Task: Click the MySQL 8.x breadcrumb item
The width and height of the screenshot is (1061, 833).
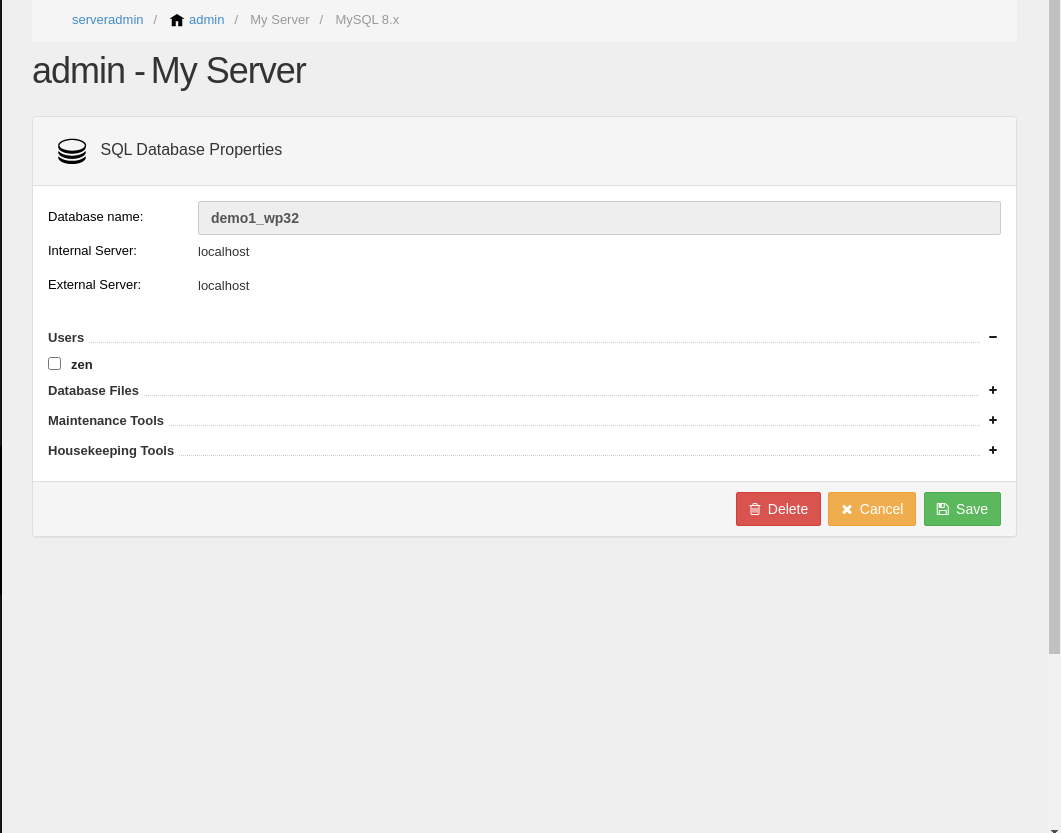Action: point(367,20)
